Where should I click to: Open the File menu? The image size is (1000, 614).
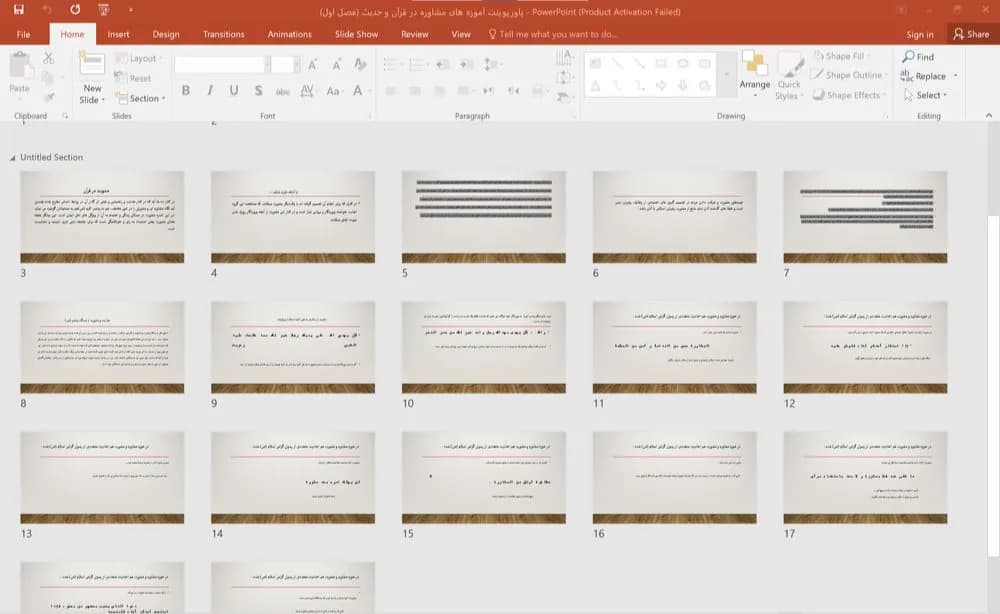point(24,34)
